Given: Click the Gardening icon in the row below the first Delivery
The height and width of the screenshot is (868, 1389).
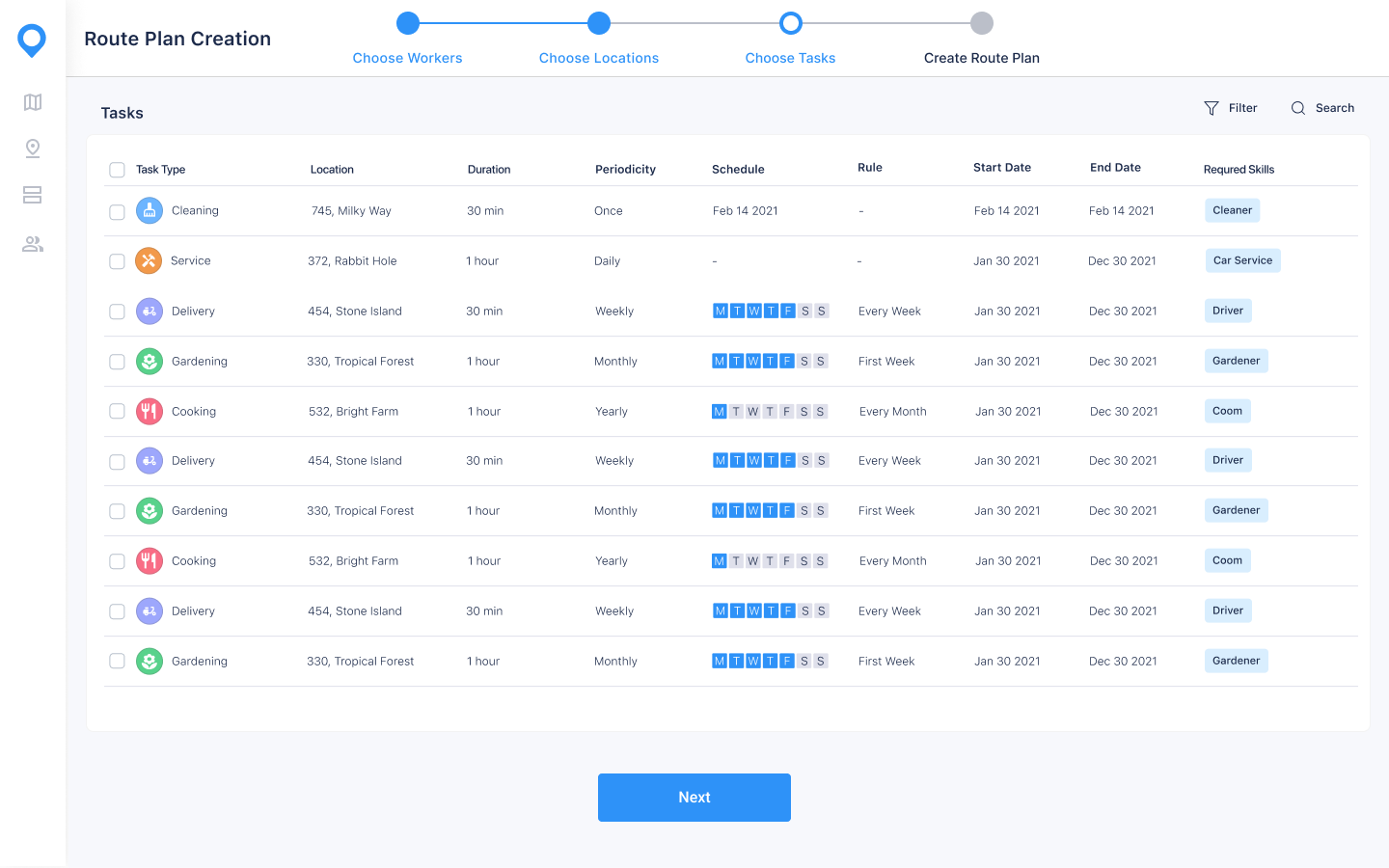Looking at the screenshot, I should (x=150, y=361).
